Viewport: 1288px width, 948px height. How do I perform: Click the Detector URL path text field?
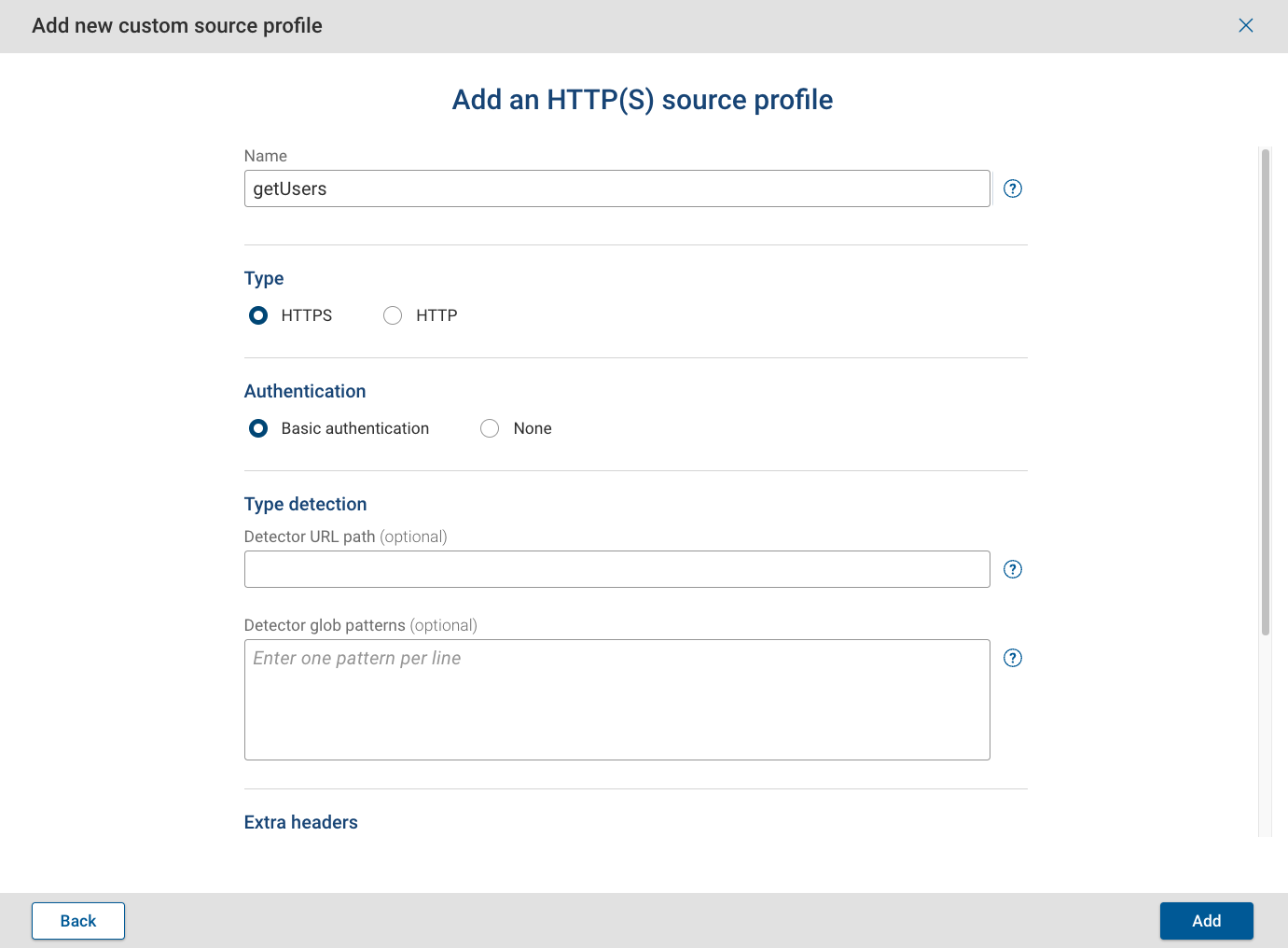[x=616, y=568]
